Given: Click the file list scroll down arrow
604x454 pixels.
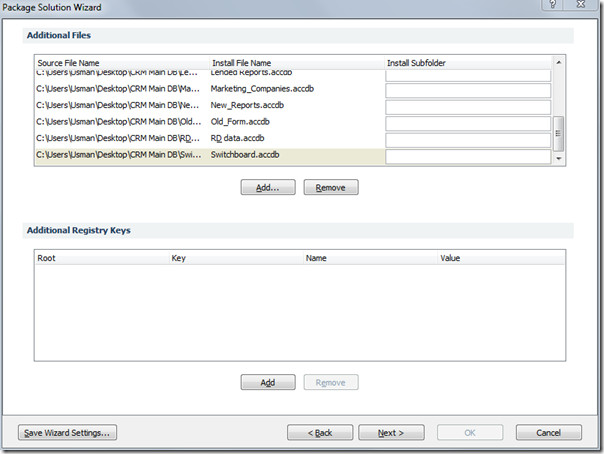Looking at the screenshot, I should (x=559, y=159).
